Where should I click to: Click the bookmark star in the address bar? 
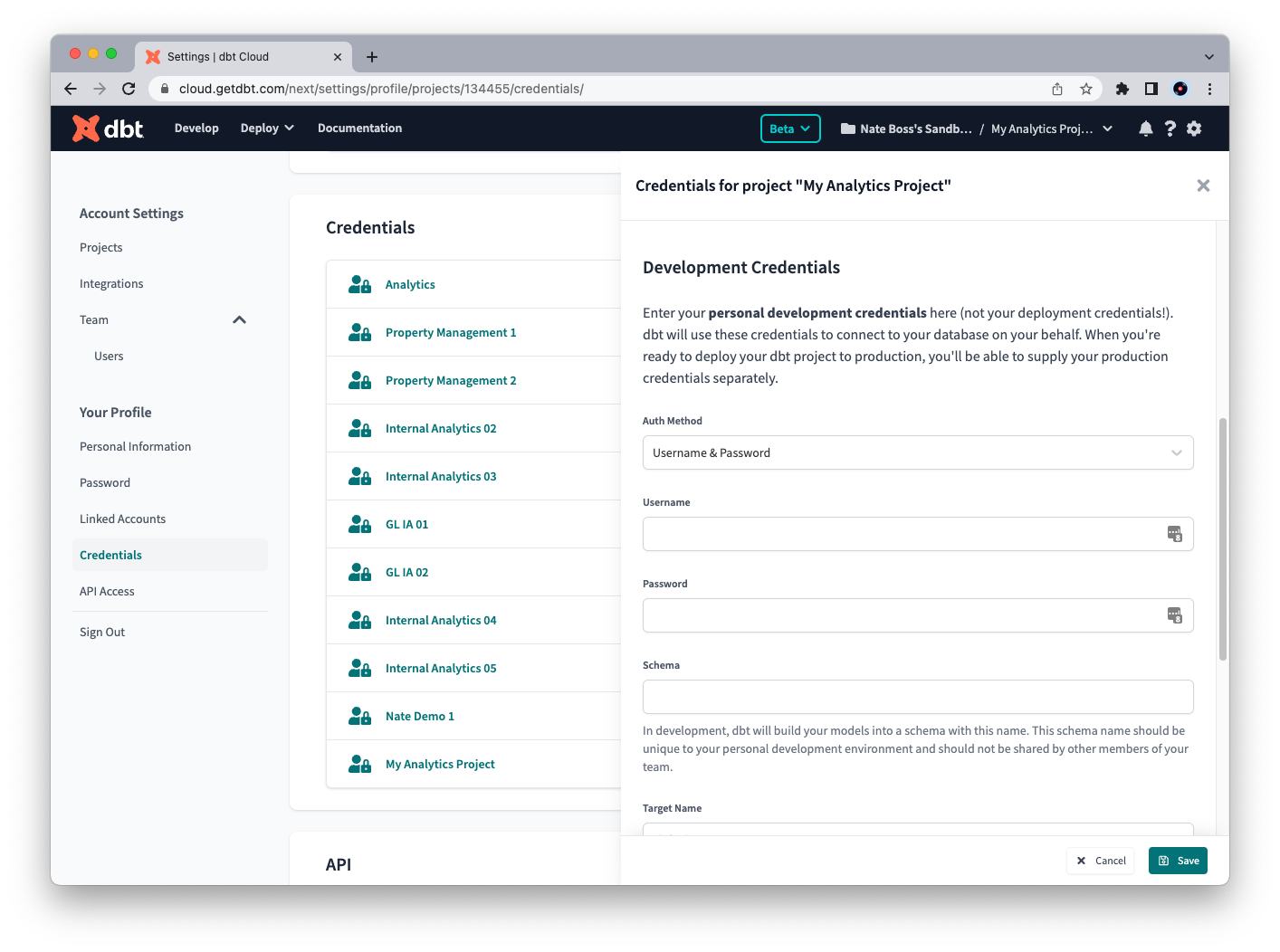[1085, 89]
